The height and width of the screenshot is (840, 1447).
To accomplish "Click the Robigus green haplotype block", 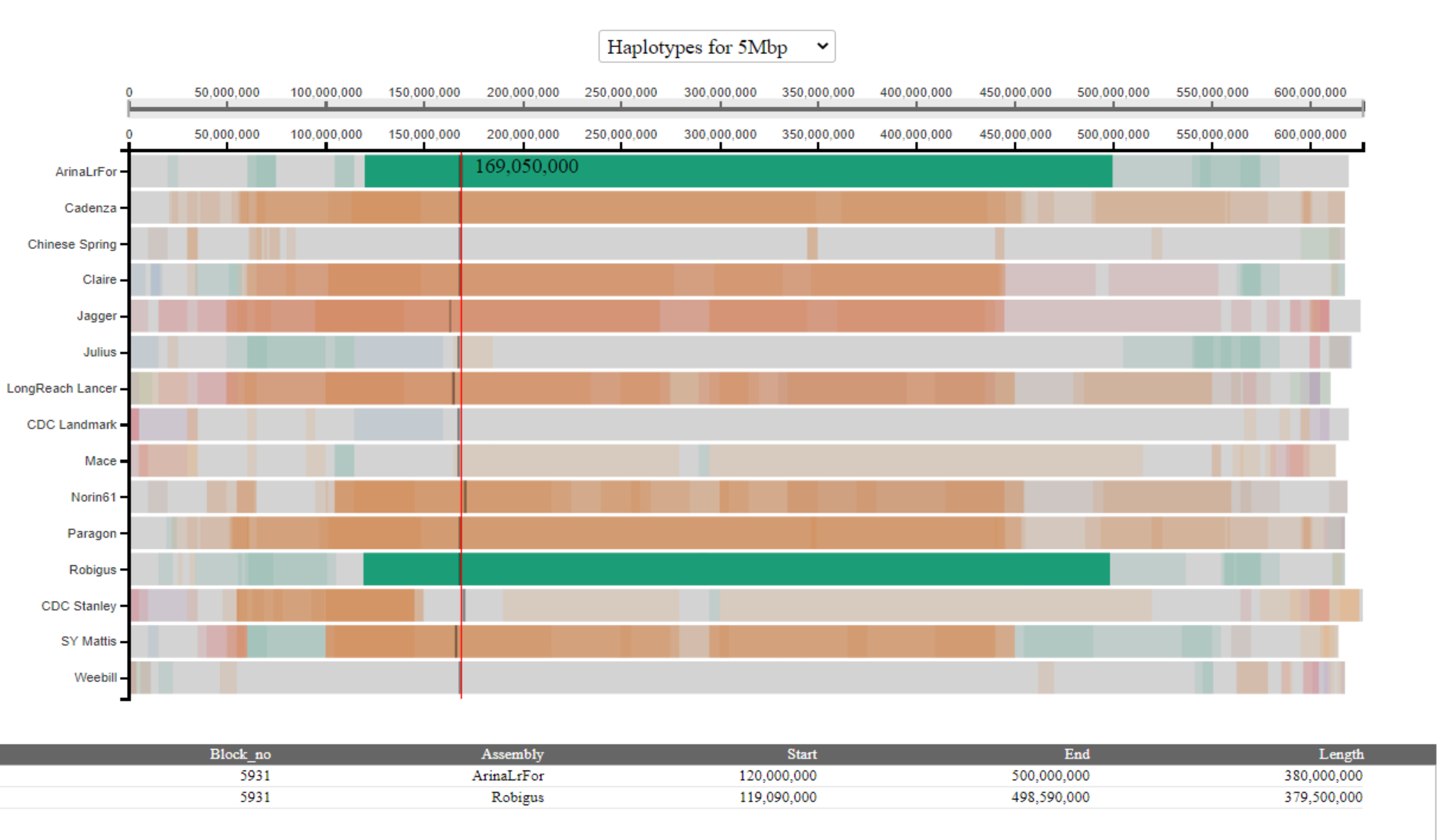I will 736,569.
